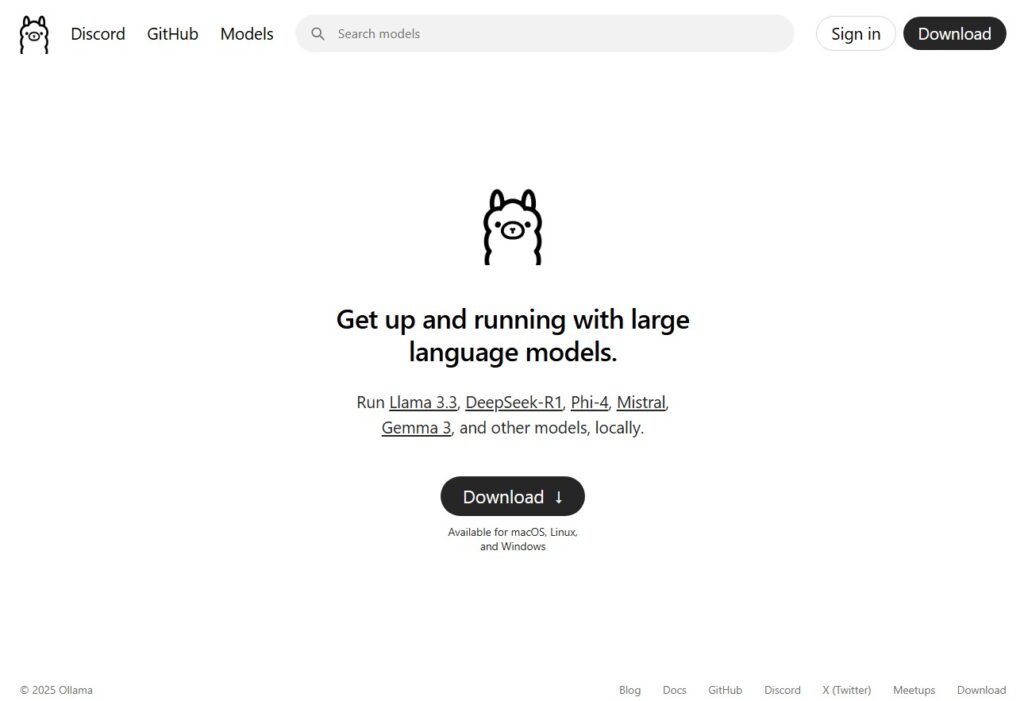Image resolution: width=1024 pixels, height=701 pixels.
Task: Open Discord from top navigation
Action: (98, 33)
